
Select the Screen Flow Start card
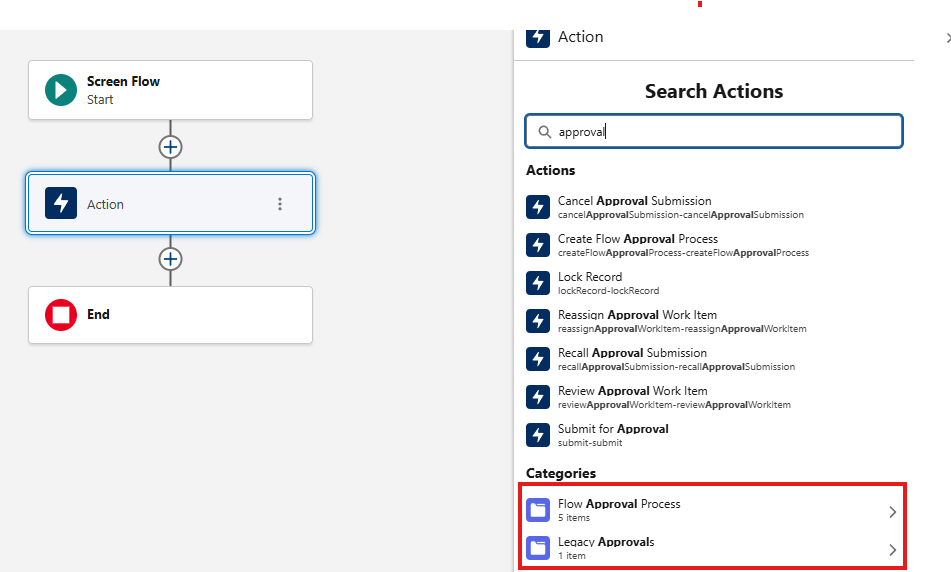(170, 90)
